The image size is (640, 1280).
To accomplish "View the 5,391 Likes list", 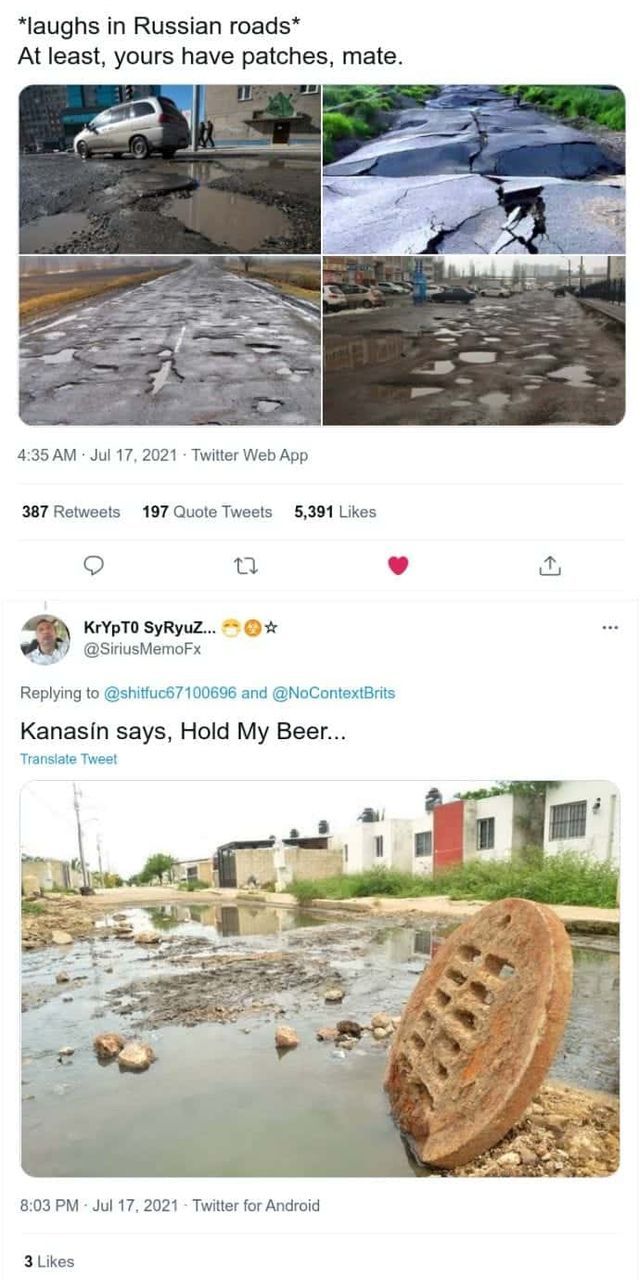I will pos(335,512).
